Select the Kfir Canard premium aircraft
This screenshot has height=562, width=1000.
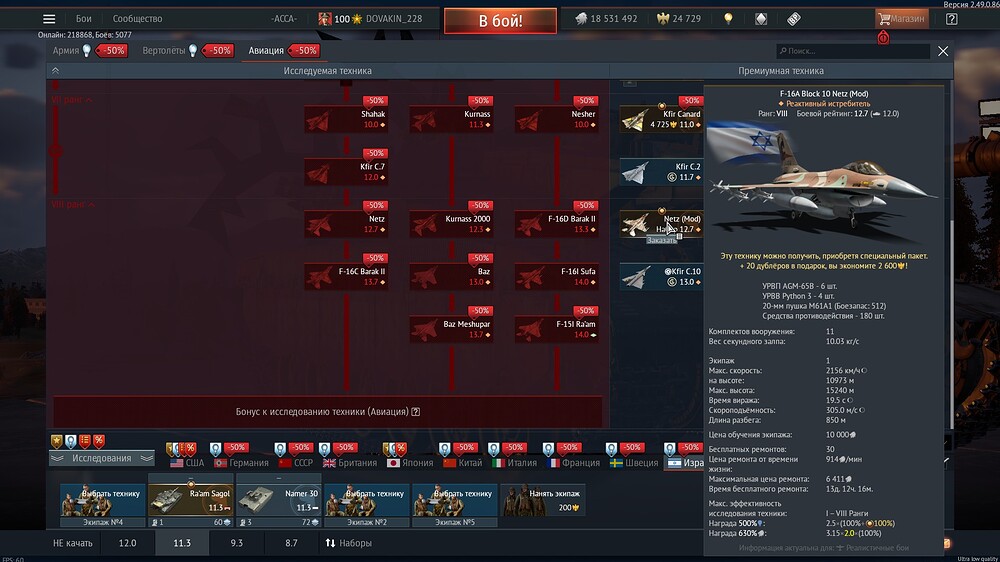[661, 119]
